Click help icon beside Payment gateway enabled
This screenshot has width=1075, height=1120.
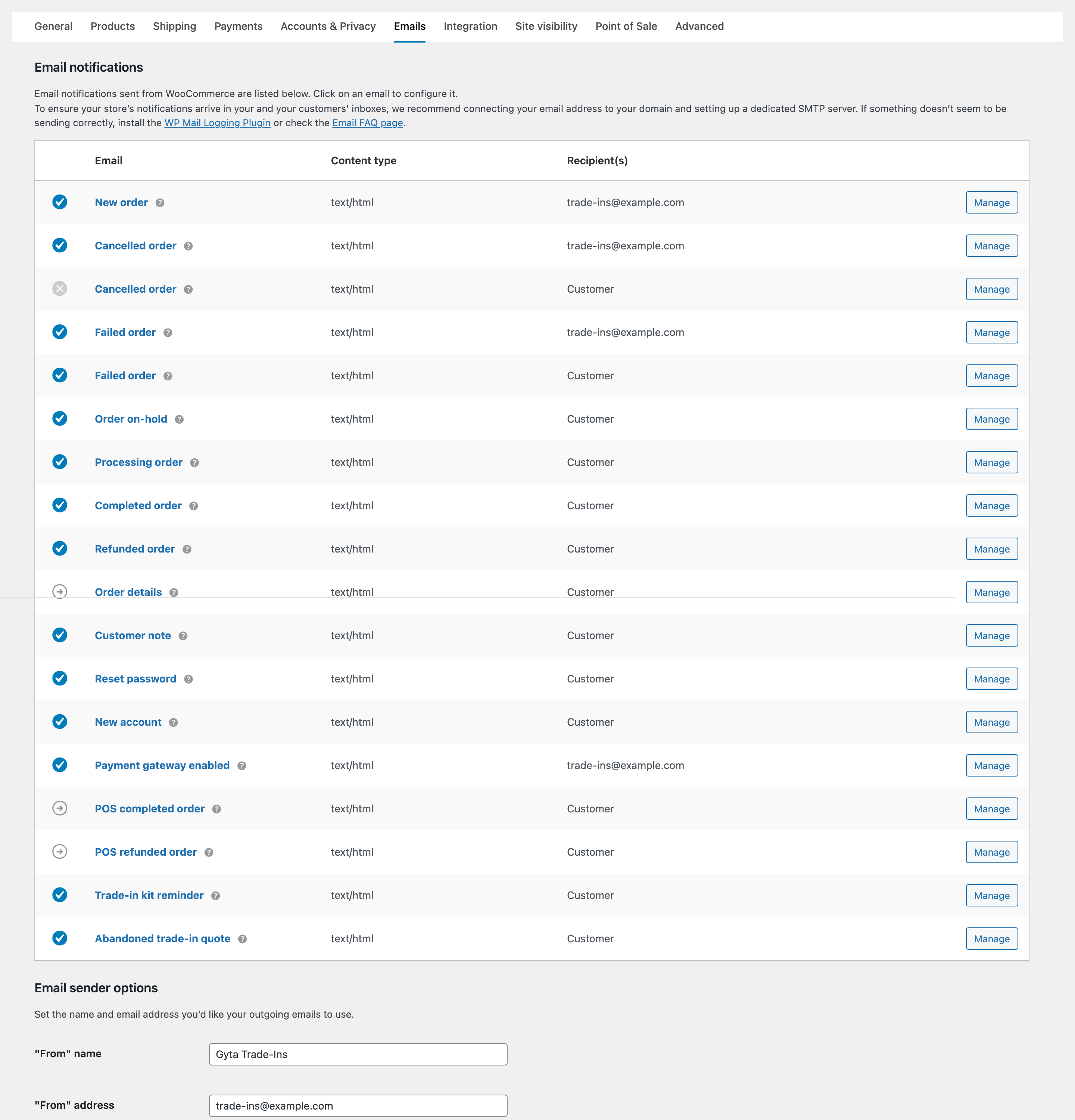click(242, 766)
